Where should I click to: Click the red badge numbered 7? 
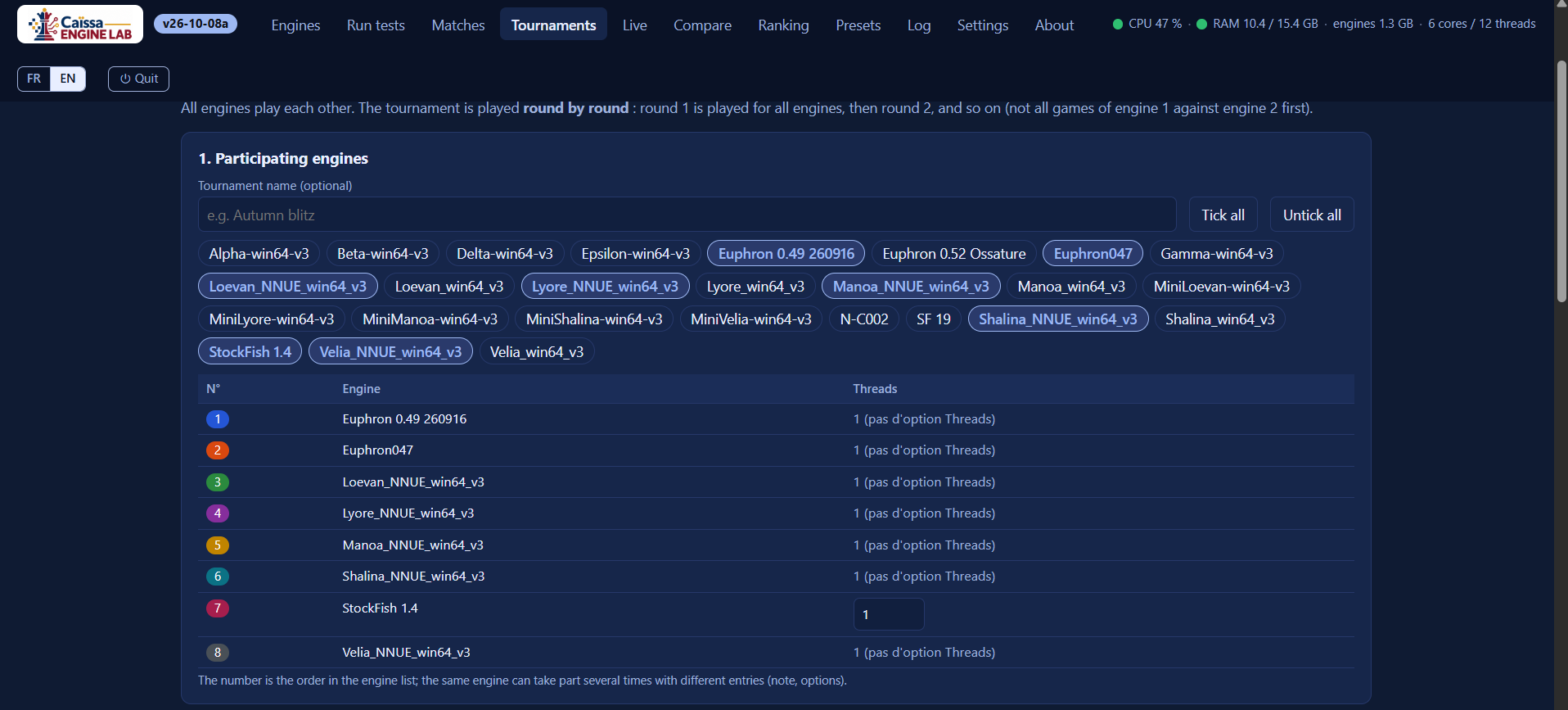[x=218, y=608]
